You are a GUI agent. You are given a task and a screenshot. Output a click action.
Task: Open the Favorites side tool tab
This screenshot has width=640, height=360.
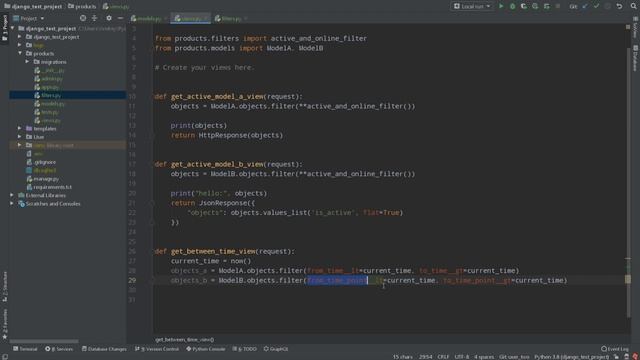[x=4, y=324]
